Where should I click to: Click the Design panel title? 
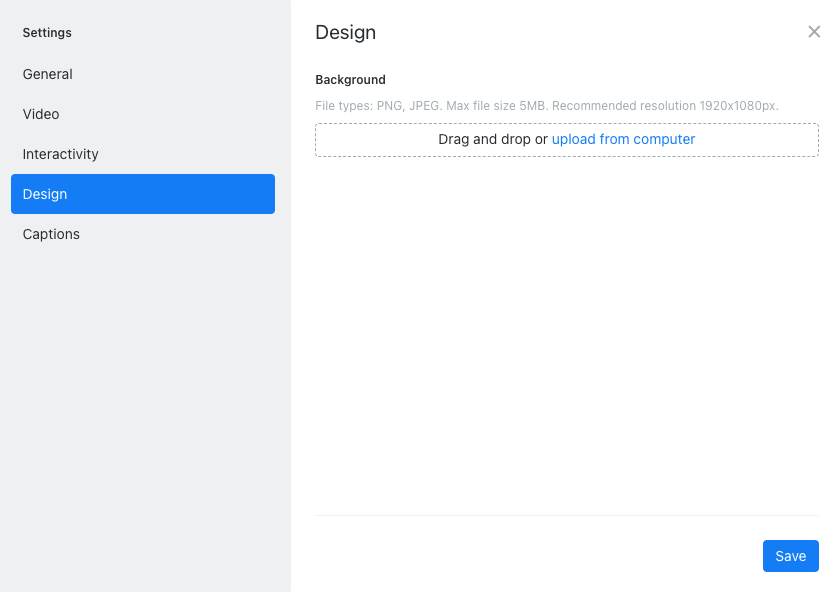pos(345,32)
